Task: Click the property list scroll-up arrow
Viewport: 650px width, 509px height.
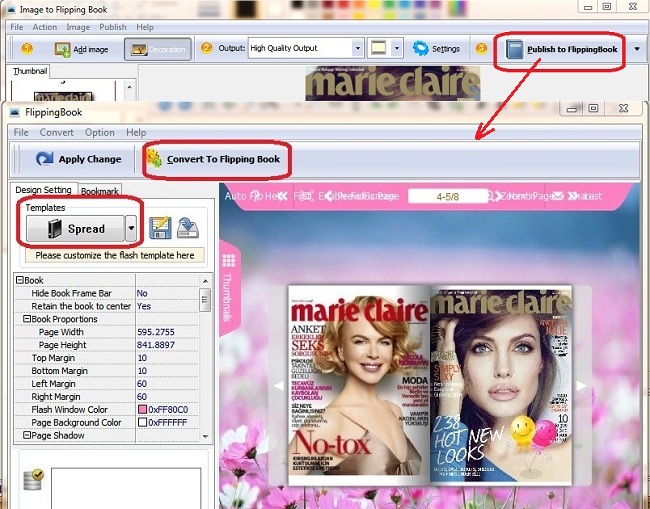Action: (206, 281)
